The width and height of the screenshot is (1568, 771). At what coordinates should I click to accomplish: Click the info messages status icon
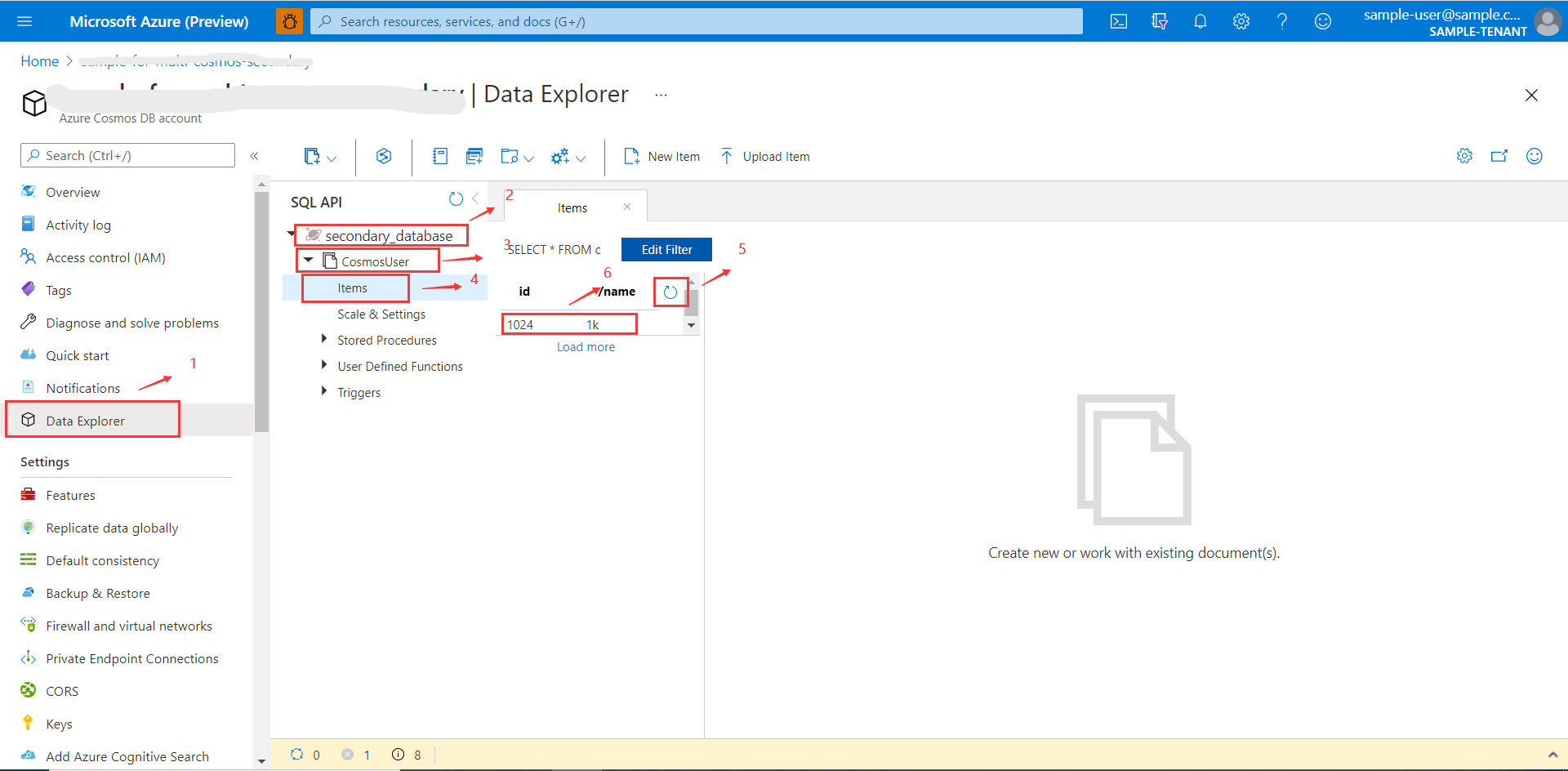(x=399, y=755)
